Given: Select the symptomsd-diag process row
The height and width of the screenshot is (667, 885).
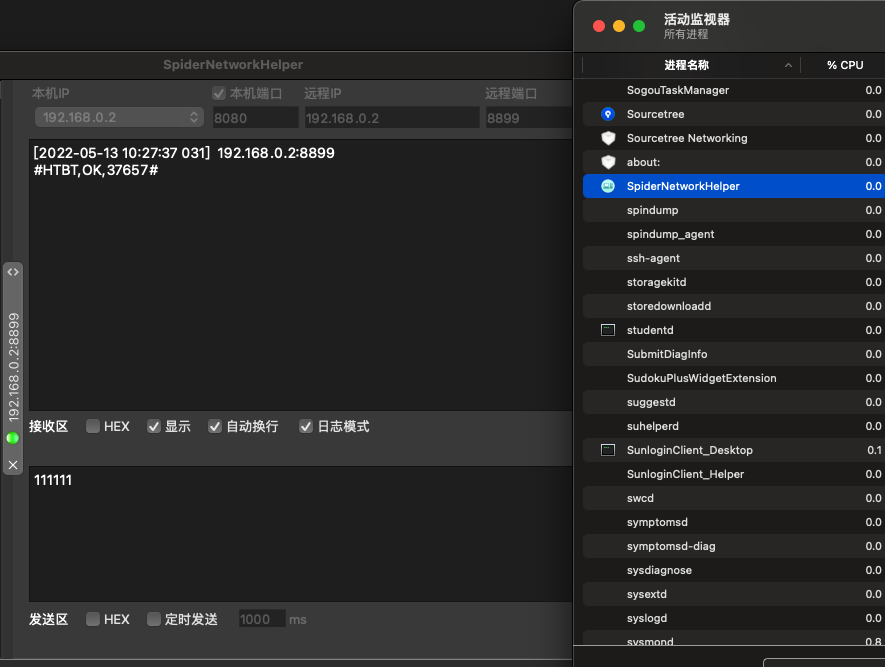Looking at the screenshot, I should point(734,546).
